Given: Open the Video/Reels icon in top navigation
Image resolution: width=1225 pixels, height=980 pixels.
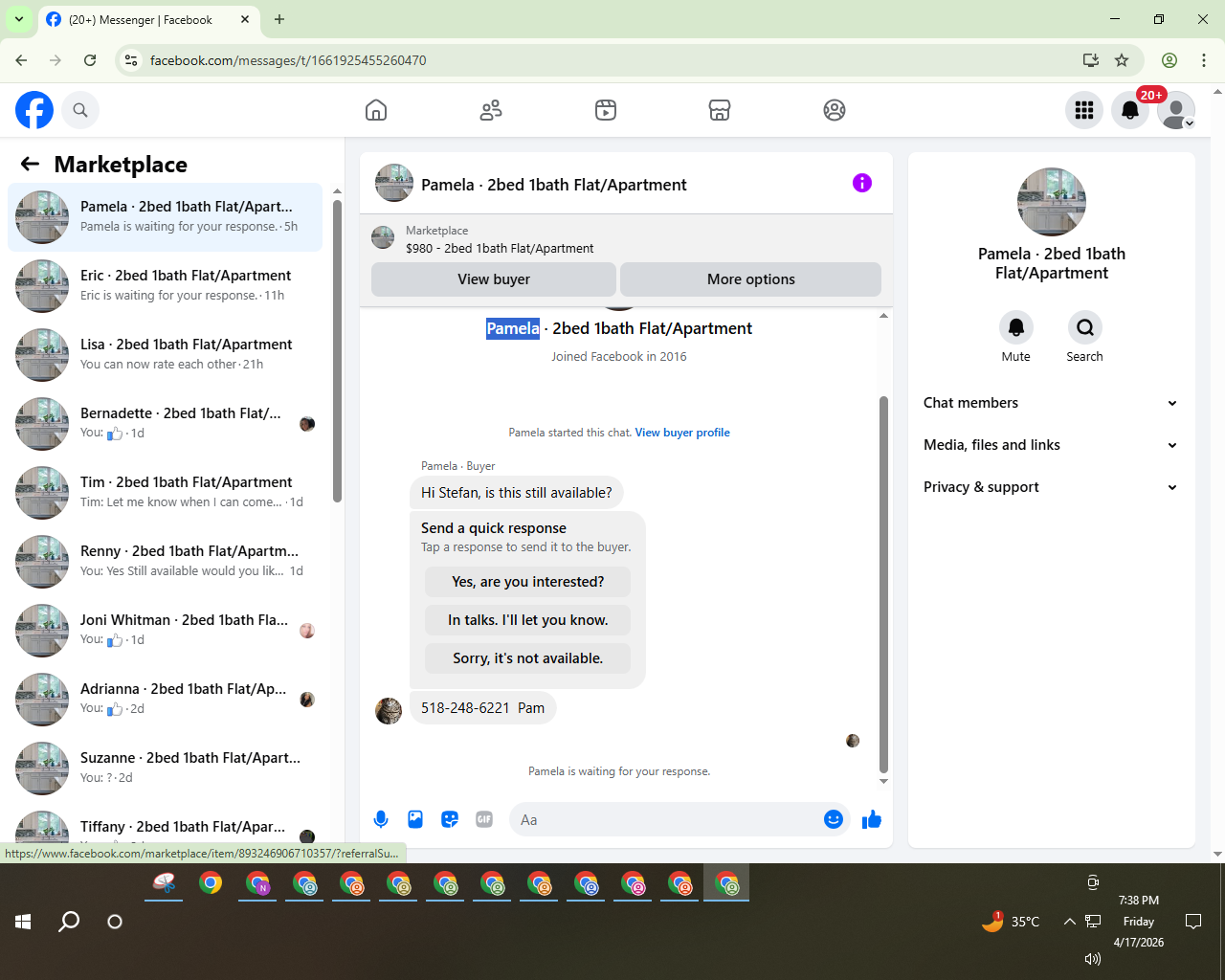Looking at the screenshot, I should 606,110.
